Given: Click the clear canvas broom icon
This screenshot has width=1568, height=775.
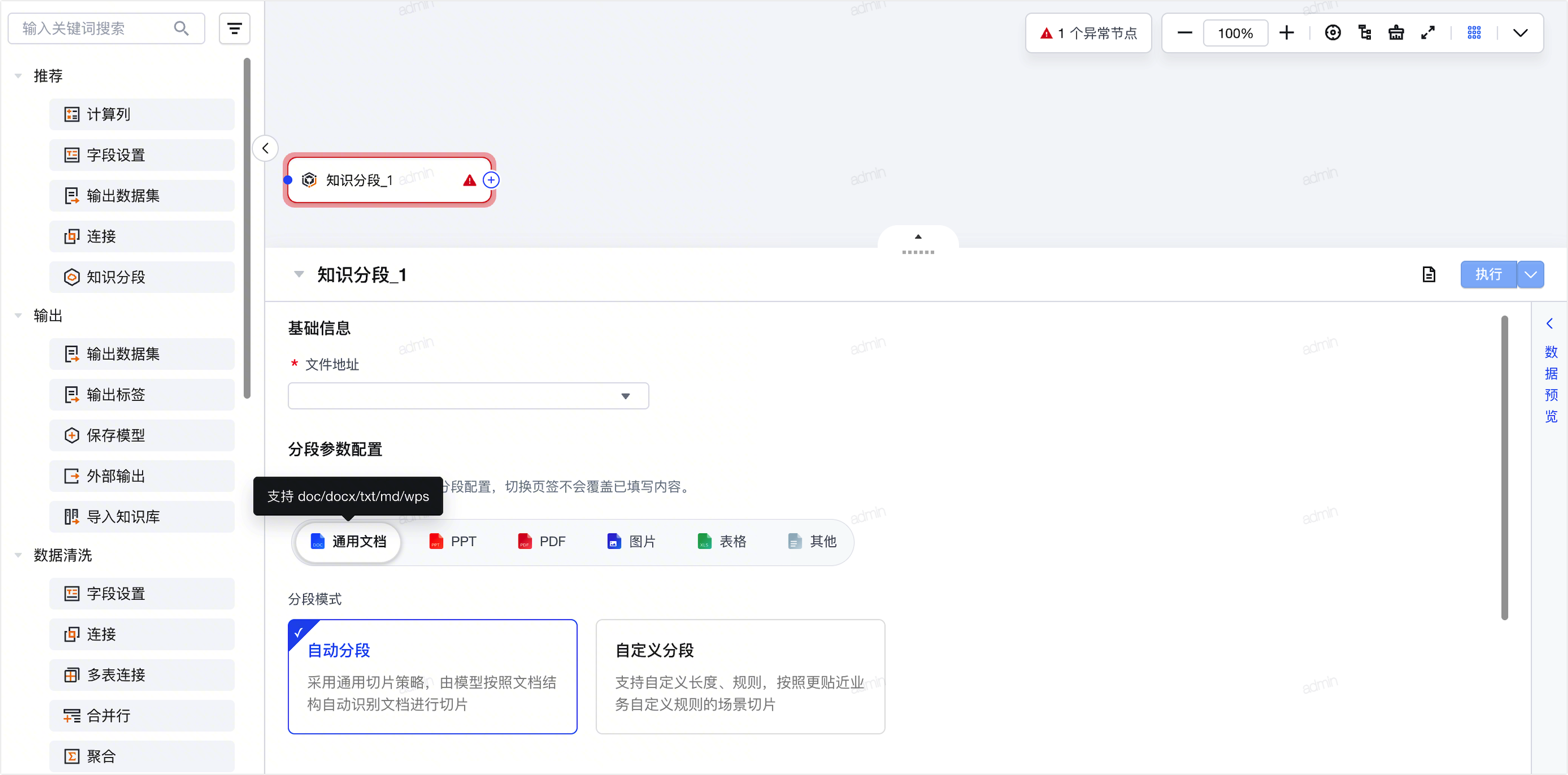Looking at the screenshot, I should tap(1396, 33).
